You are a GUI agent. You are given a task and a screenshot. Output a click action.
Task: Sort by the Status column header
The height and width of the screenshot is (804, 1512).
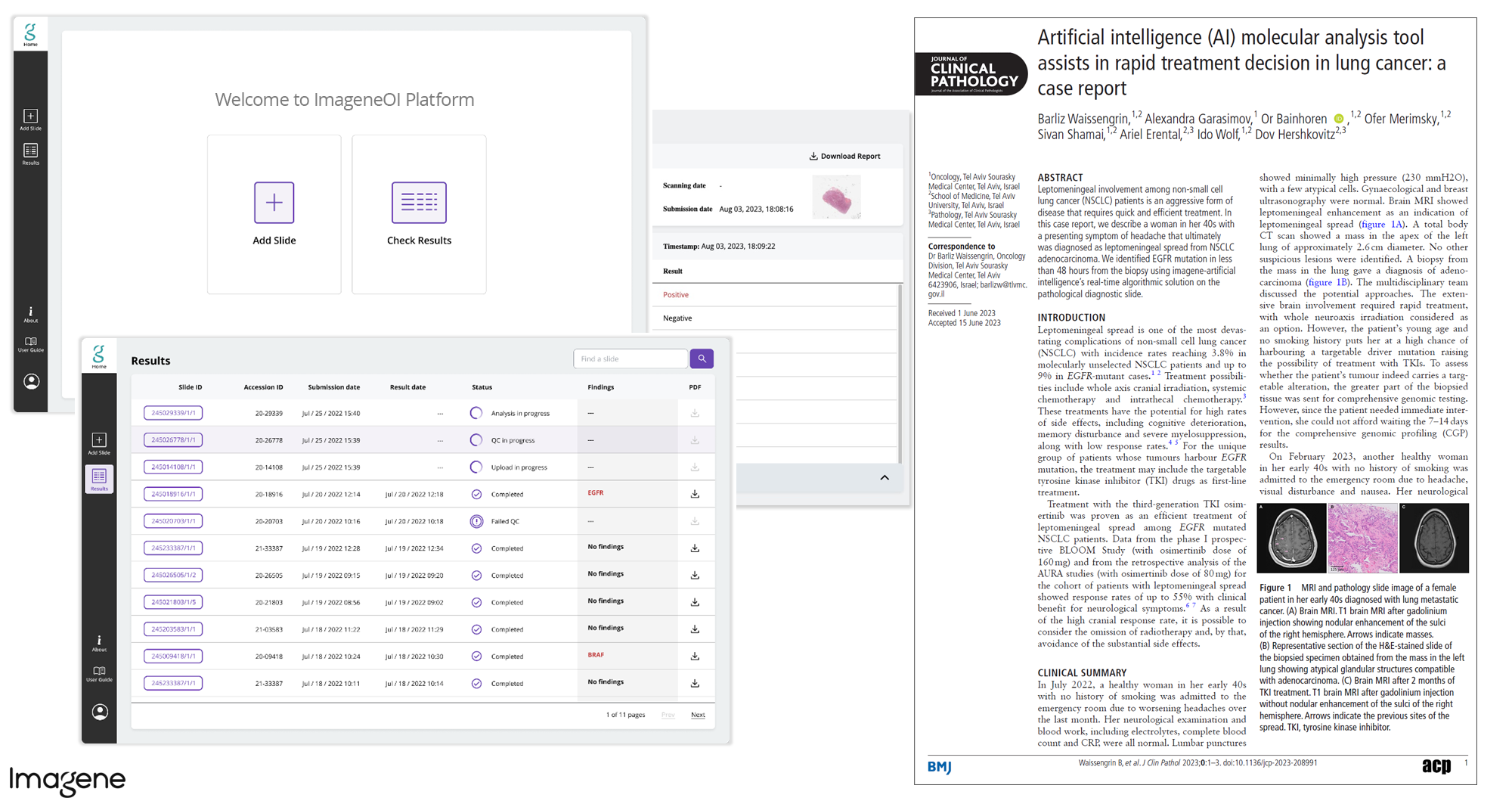tap(482, 387)
